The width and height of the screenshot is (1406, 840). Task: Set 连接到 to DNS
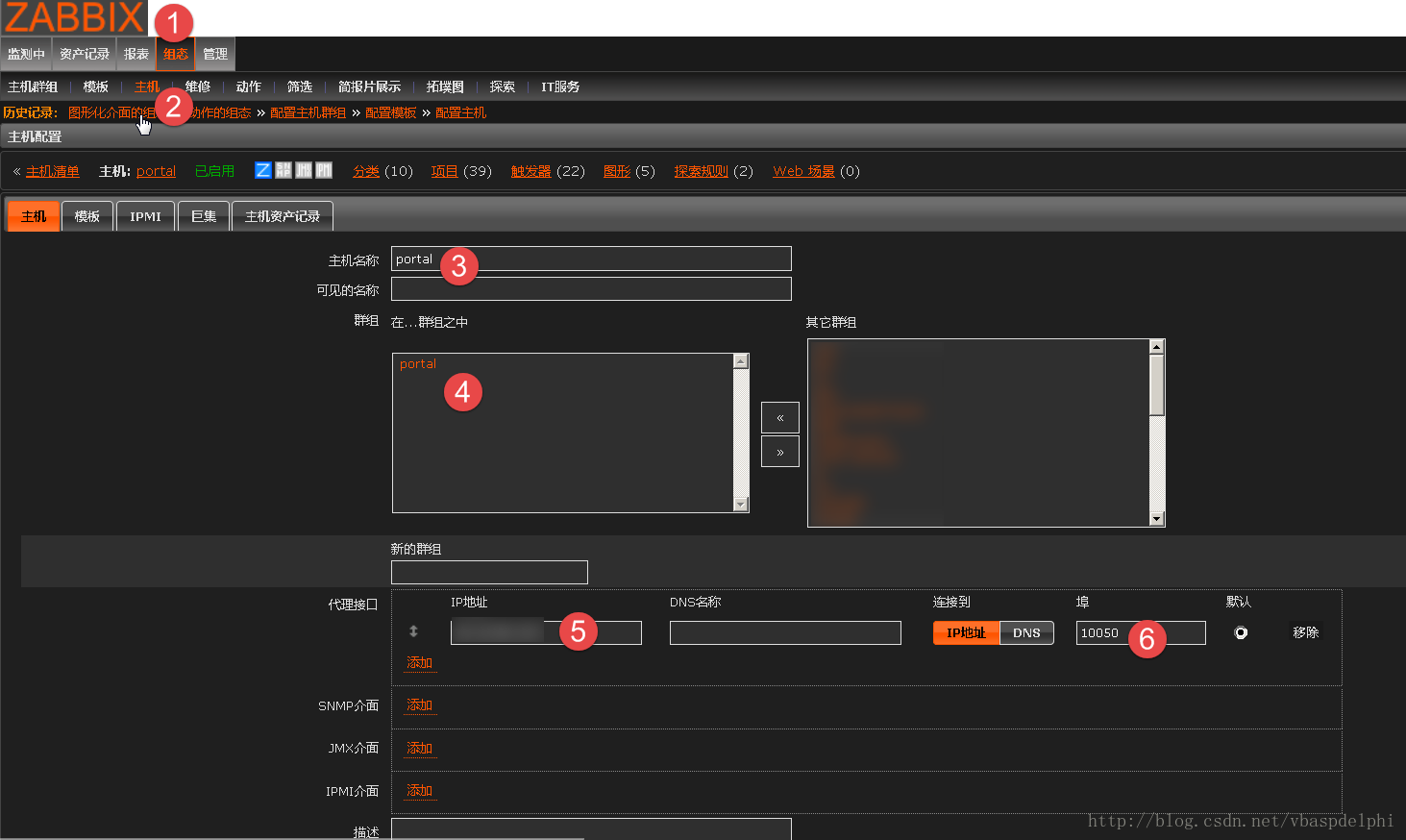click(1026, 632)
